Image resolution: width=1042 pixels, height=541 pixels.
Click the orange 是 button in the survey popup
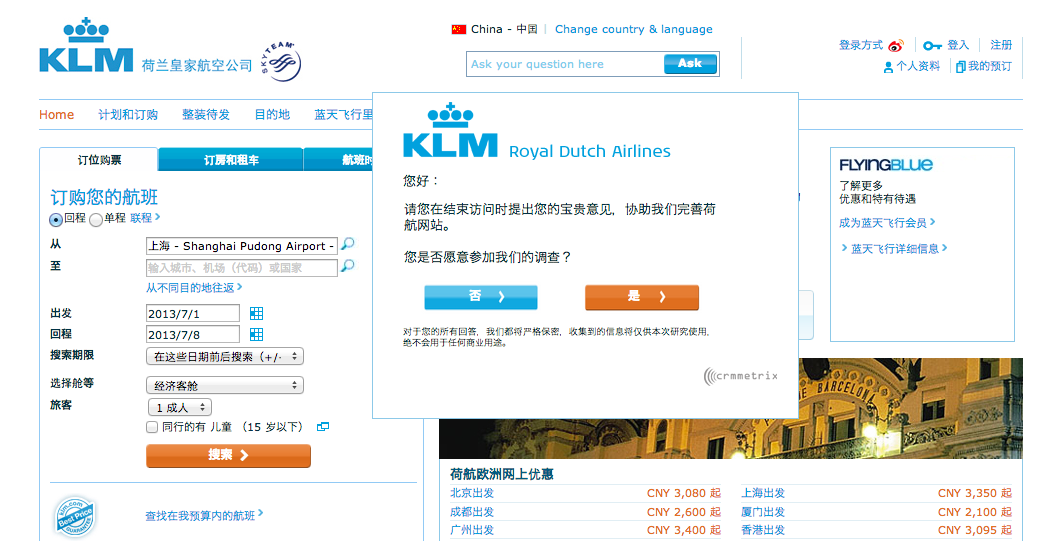[x=641, y=297]
